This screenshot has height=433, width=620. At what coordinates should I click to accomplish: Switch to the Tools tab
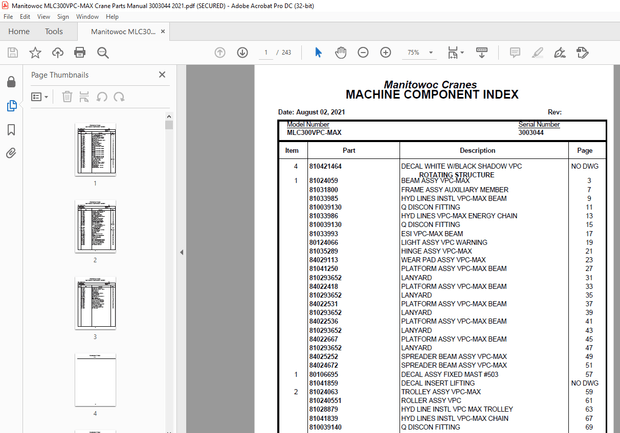53,31
